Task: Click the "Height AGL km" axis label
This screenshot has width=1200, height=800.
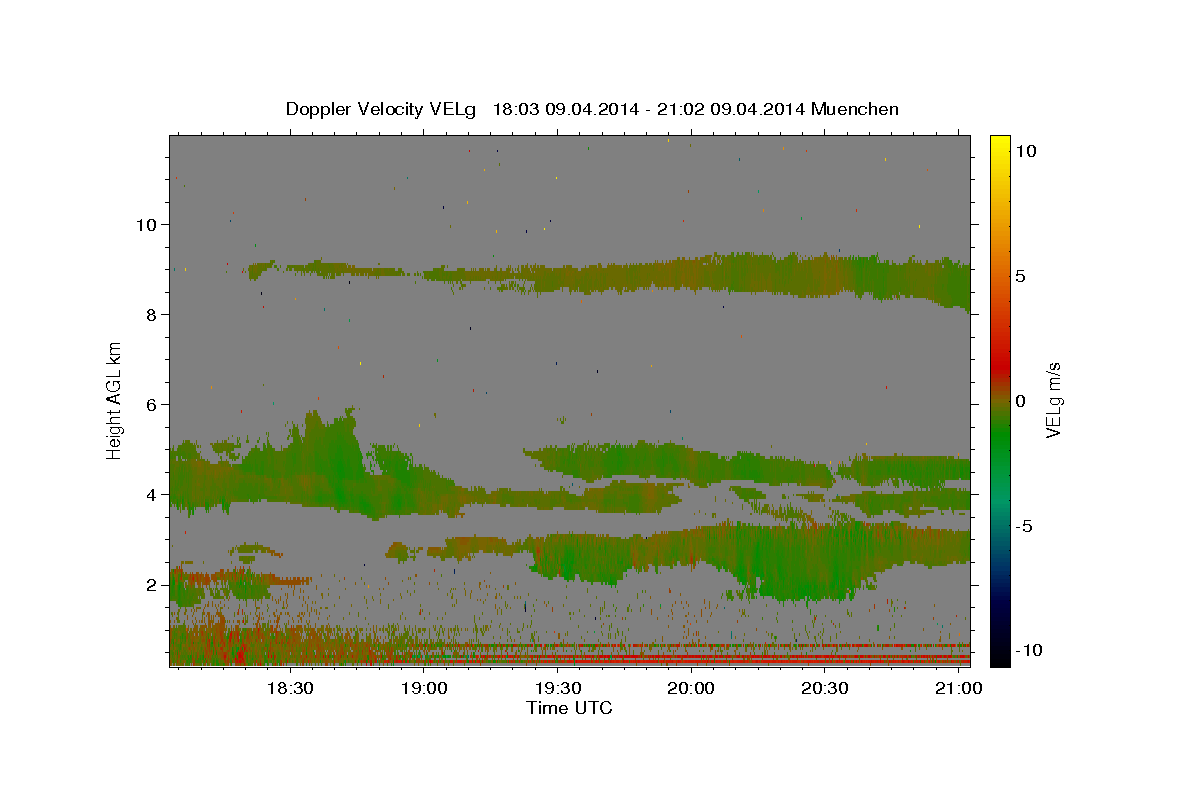Action: (114, 400)
